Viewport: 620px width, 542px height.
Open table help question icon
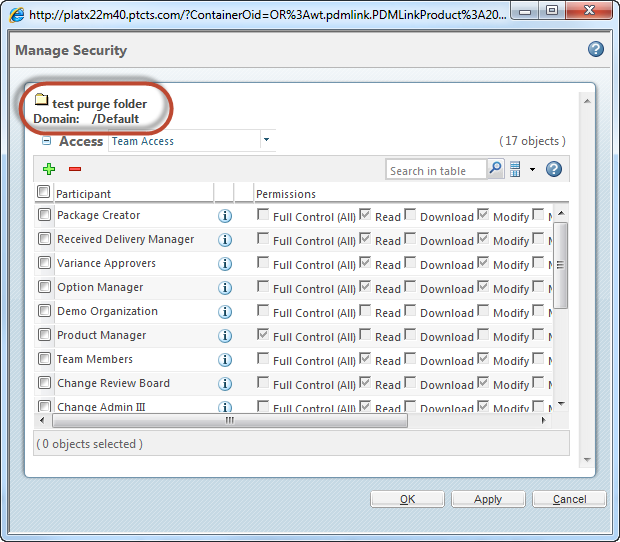(554, 169)
